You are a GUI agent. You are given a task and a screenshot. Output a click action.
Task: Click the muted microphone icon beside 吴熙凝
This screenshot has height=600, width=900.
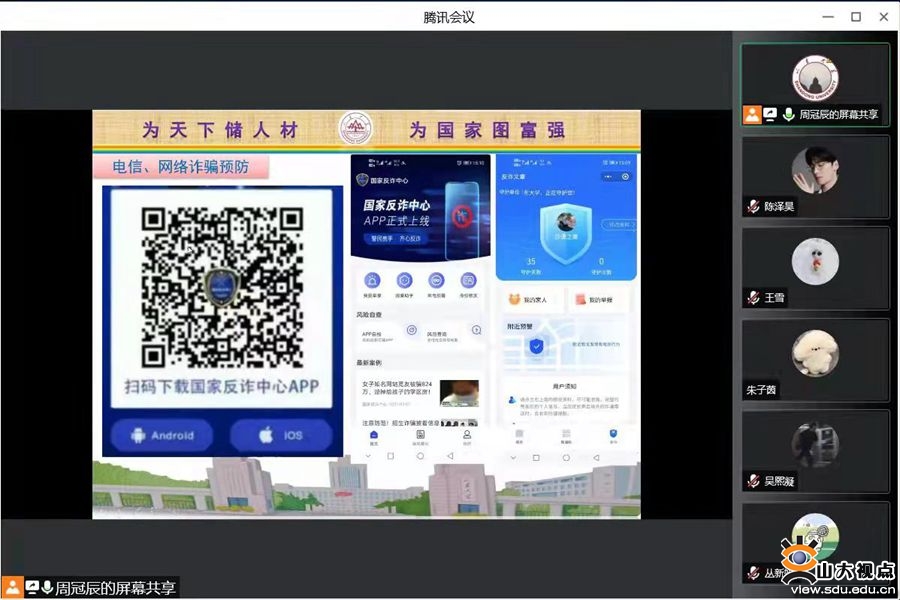coord(753,481)
